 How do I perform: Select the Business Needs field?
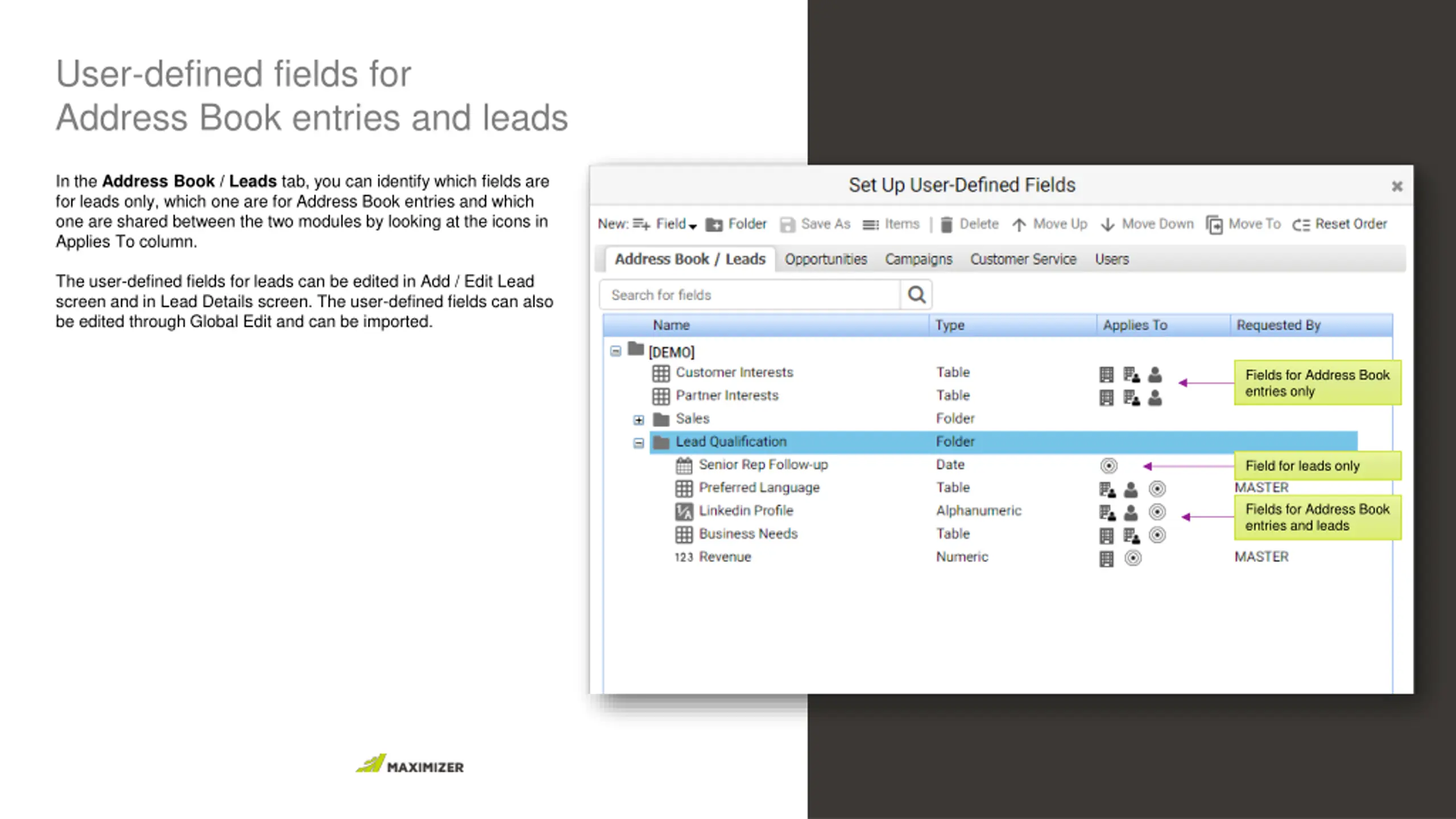pyautogui.click(x=748, y=534)
